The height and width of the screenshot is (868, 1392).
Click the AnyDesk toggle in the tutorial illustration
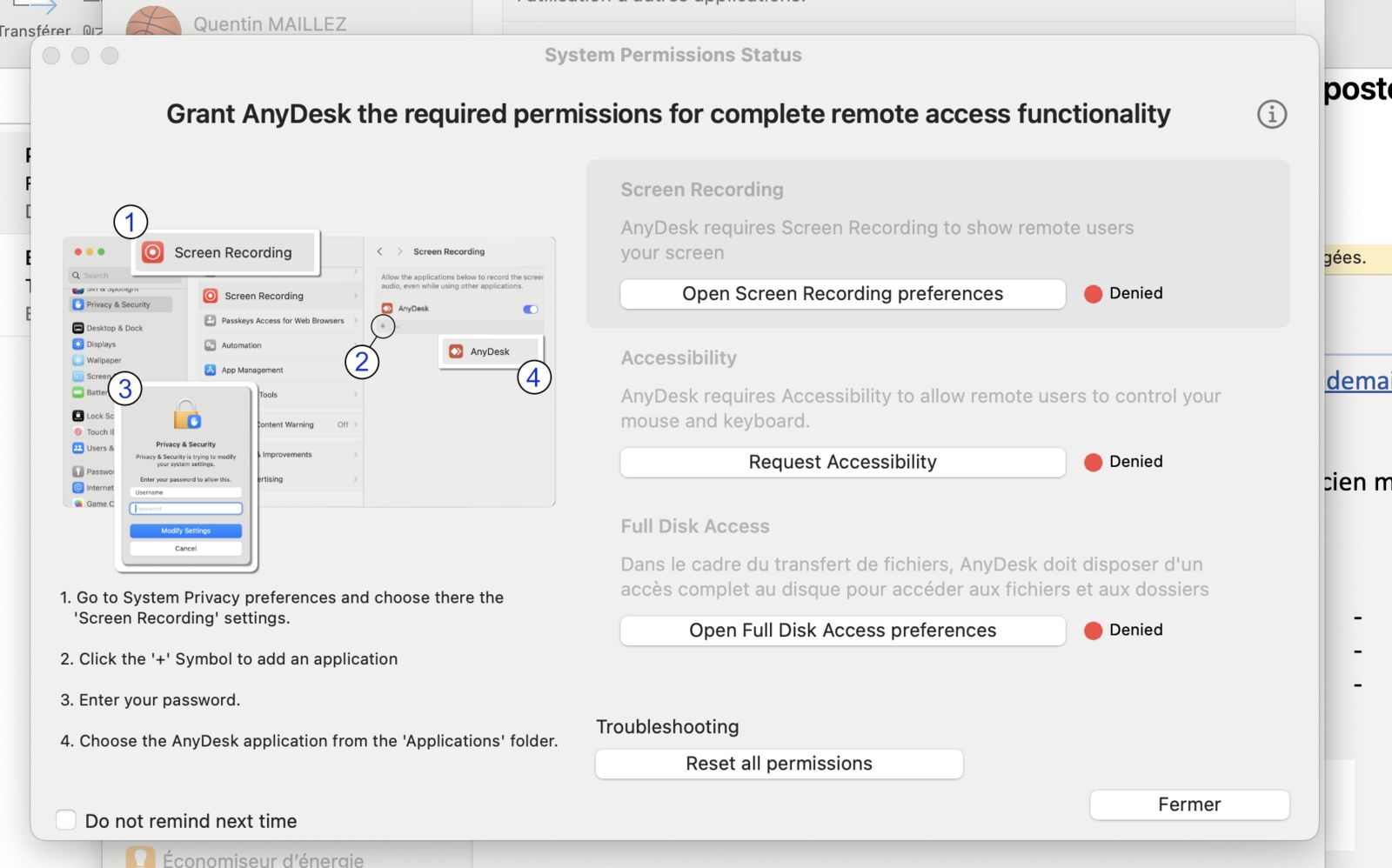point(530,309)
